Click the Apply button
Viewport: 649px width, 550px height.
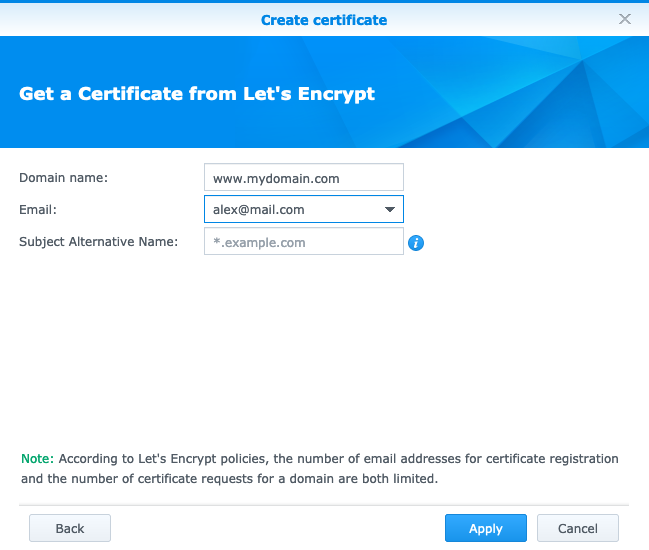pos(486,528)
